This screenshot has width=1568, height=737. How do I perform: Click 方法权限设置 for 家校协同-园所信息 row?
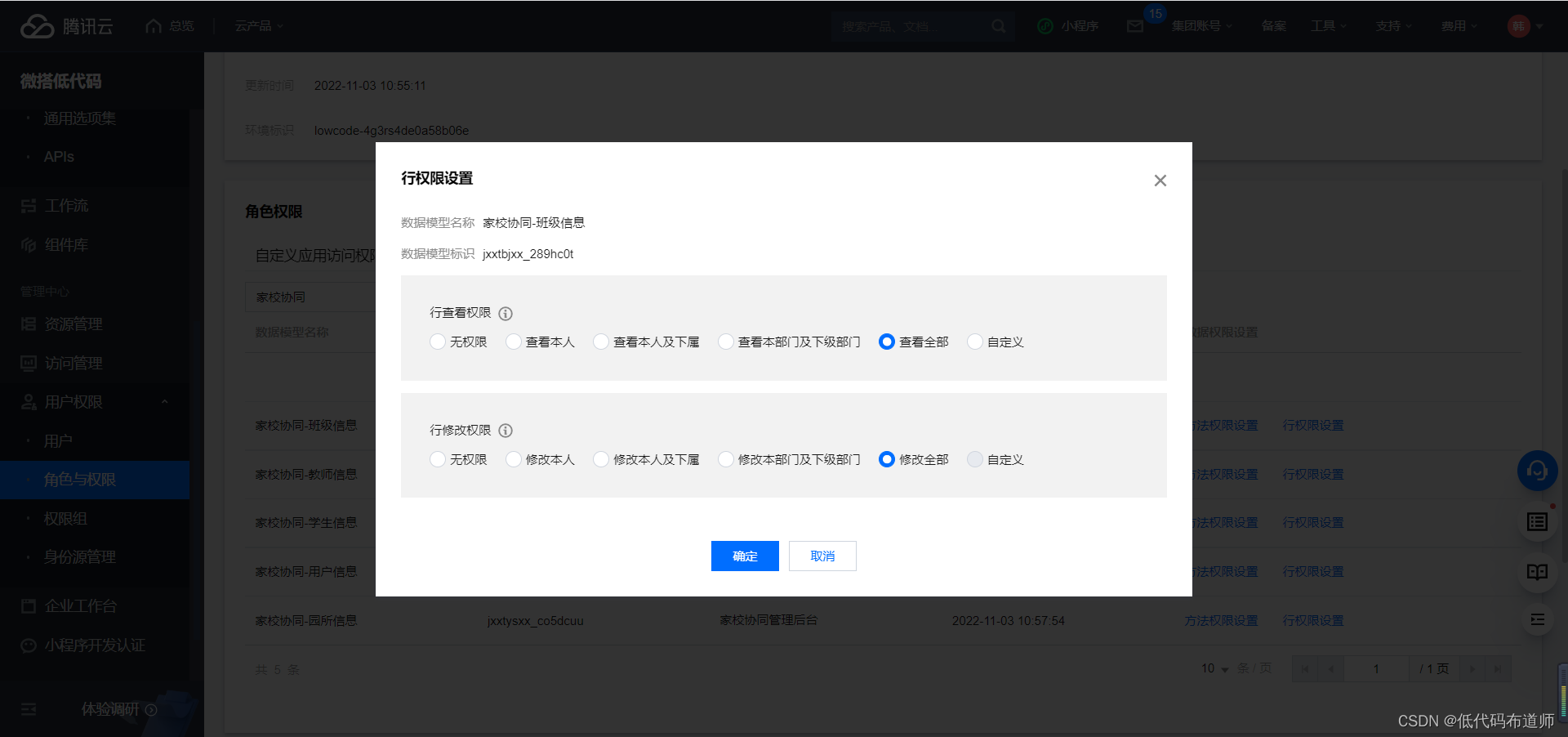point(1221,621)
